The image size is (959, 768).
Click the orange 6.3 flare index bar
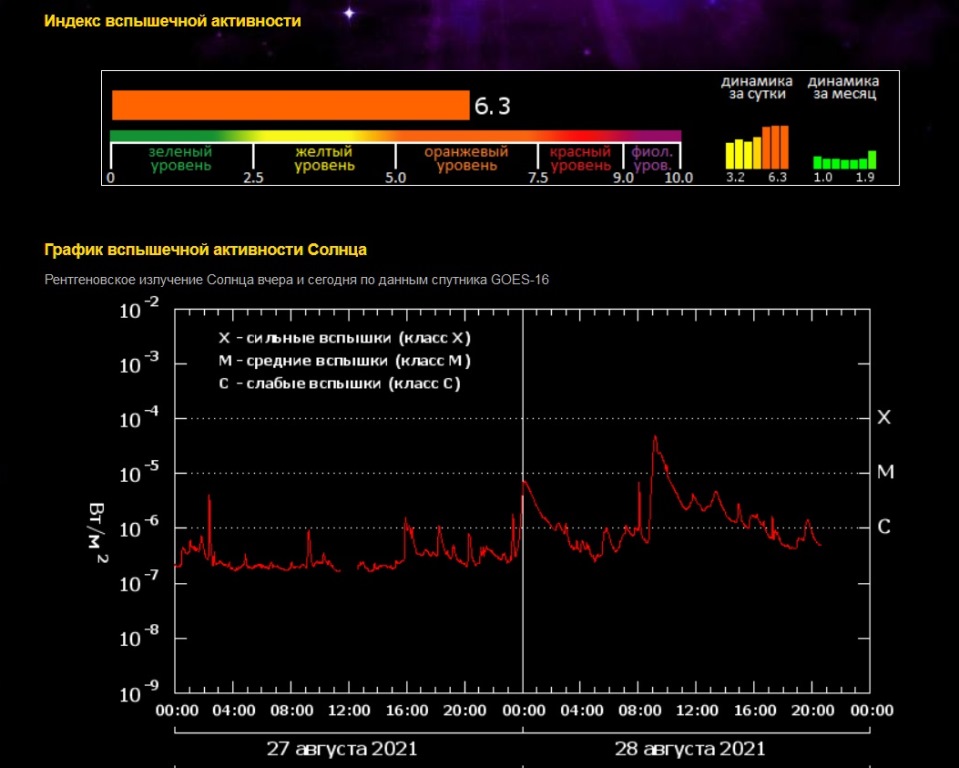point(290,105)
